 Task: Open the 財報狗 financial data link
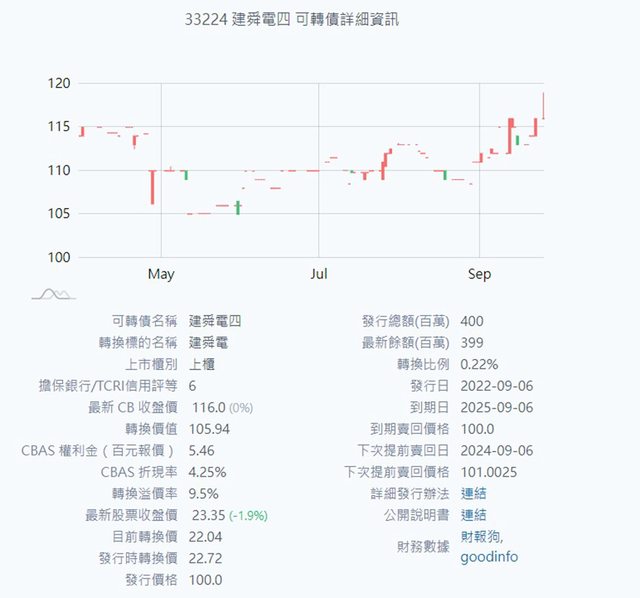(480, 536)
